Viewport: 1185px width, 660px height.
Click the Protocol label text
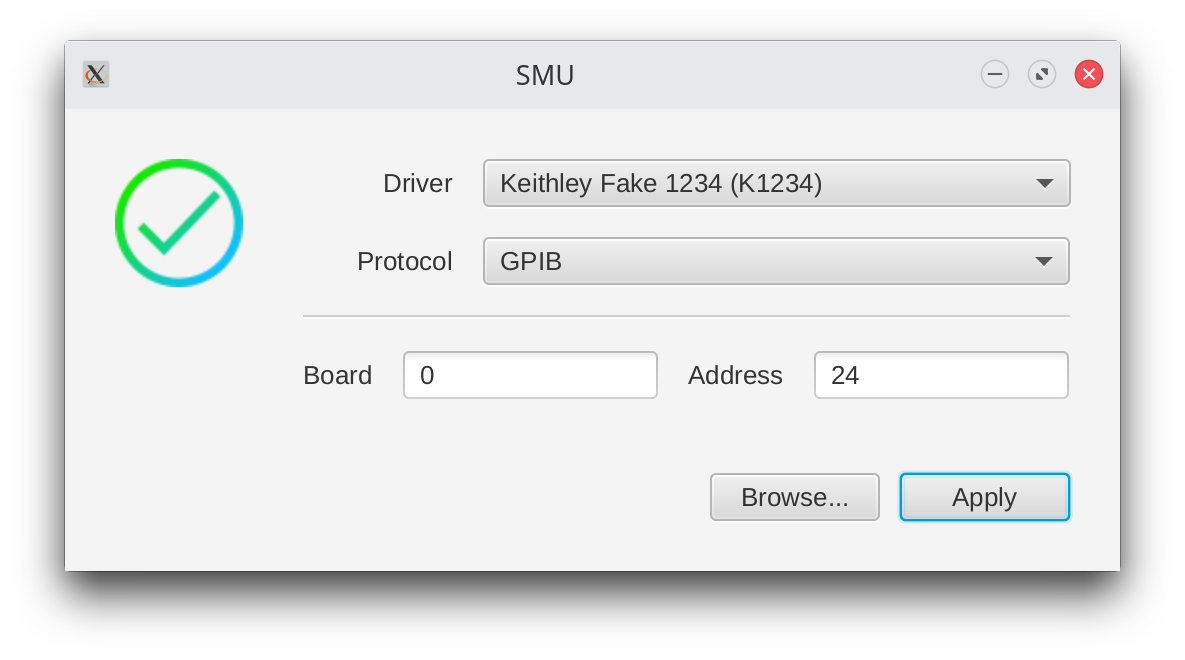click(404, 261)
